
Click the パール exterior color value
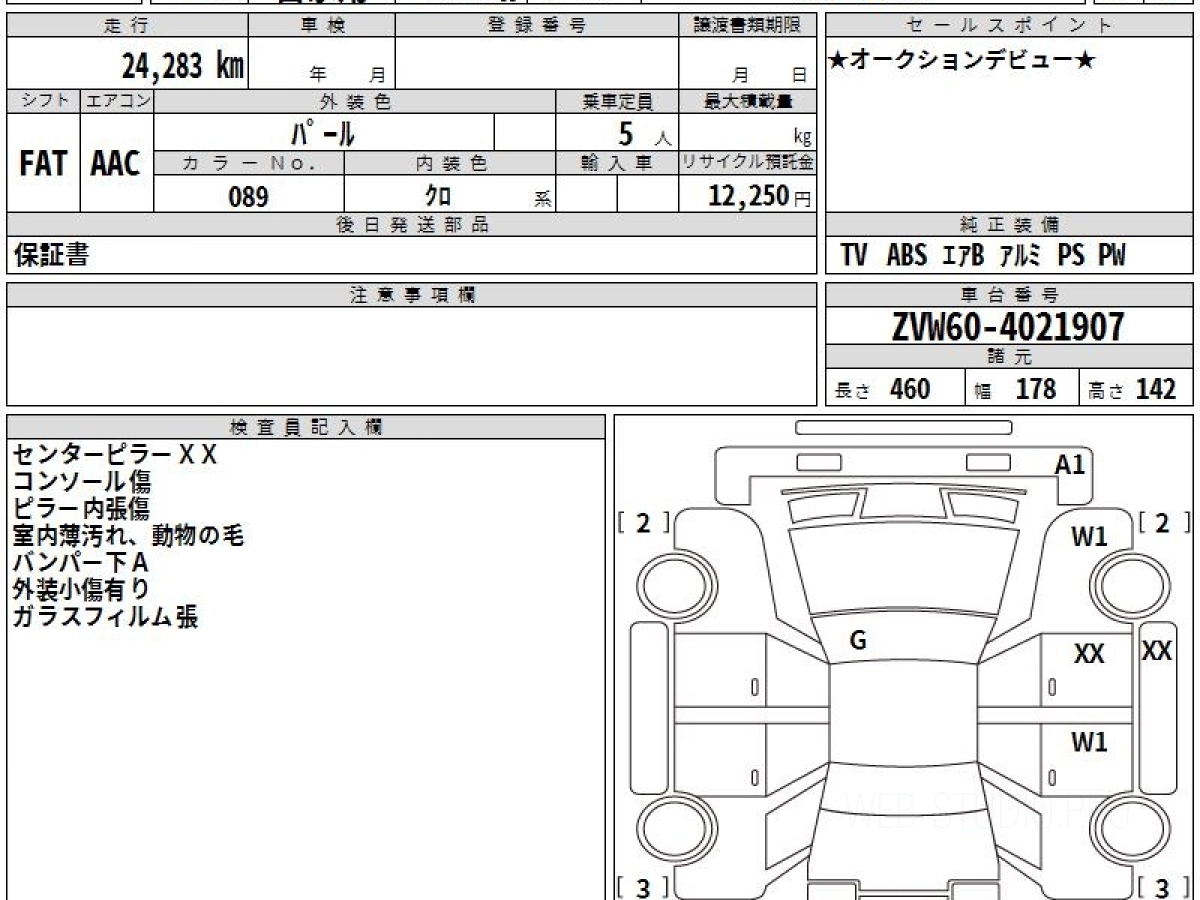coord(323,132)
